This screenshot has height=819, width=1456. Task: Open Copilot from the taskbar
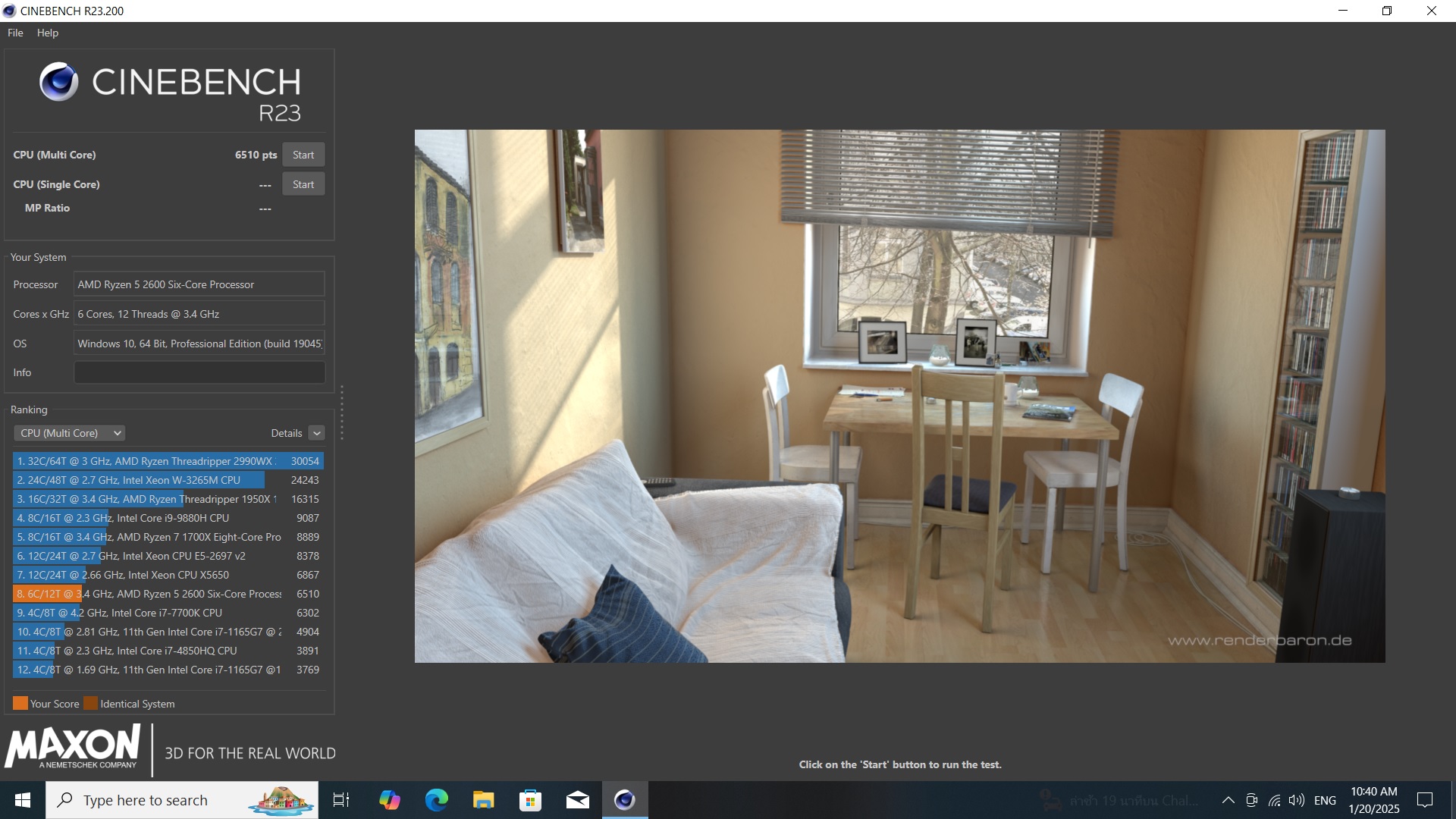coord(389,800)
